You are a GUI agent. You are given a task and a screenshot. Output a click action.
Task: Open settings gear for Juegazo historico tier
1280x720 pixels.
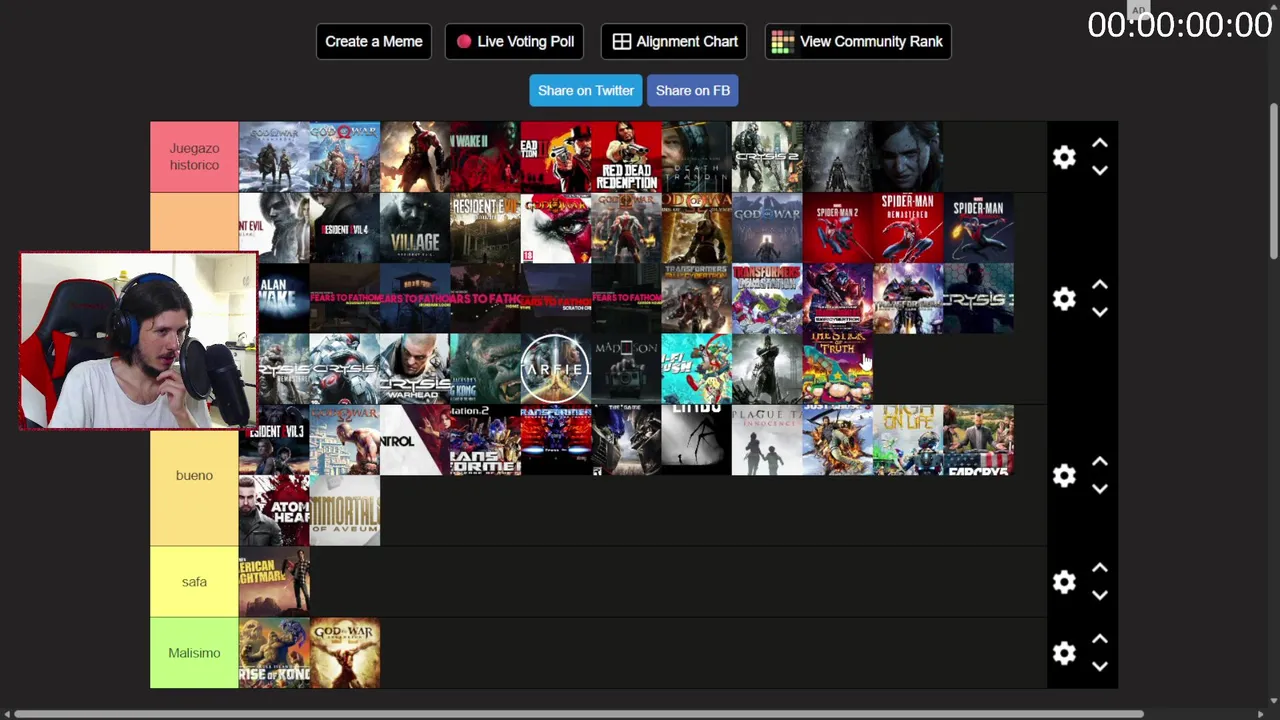(1064, 157)
